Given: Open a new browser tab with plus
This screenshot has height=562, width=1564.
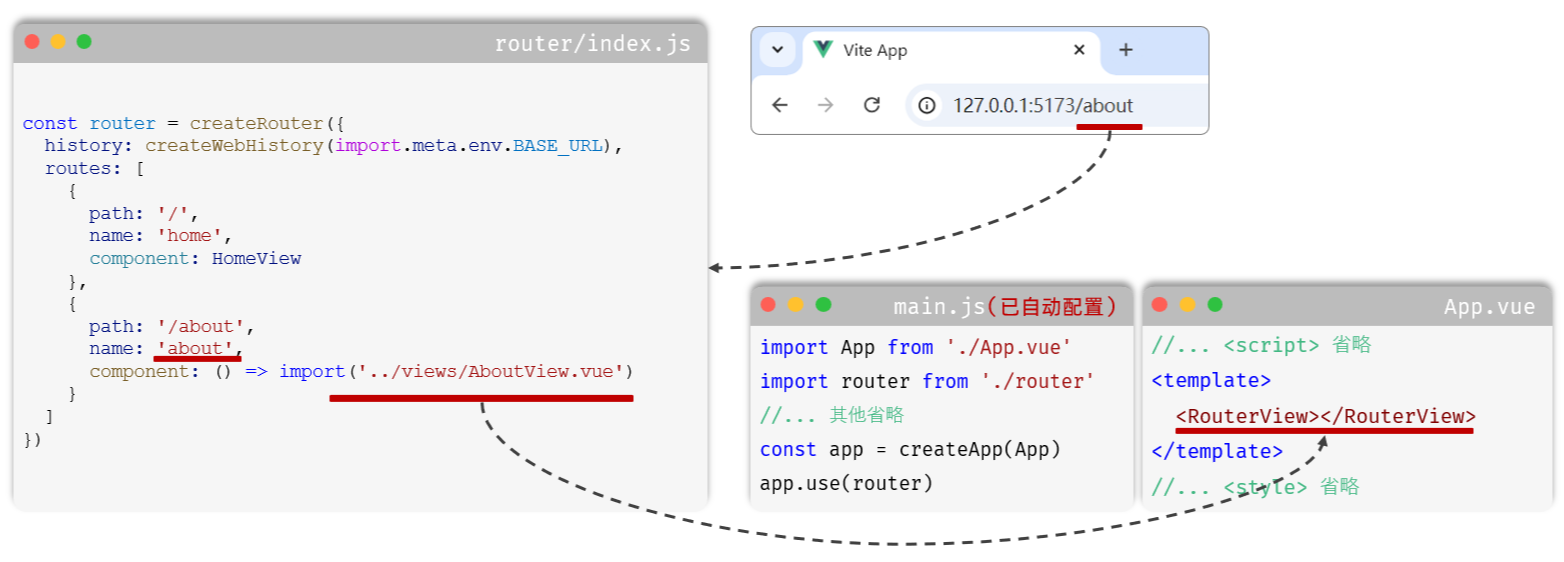Looking at the screenshot, I should (1125, 50).
